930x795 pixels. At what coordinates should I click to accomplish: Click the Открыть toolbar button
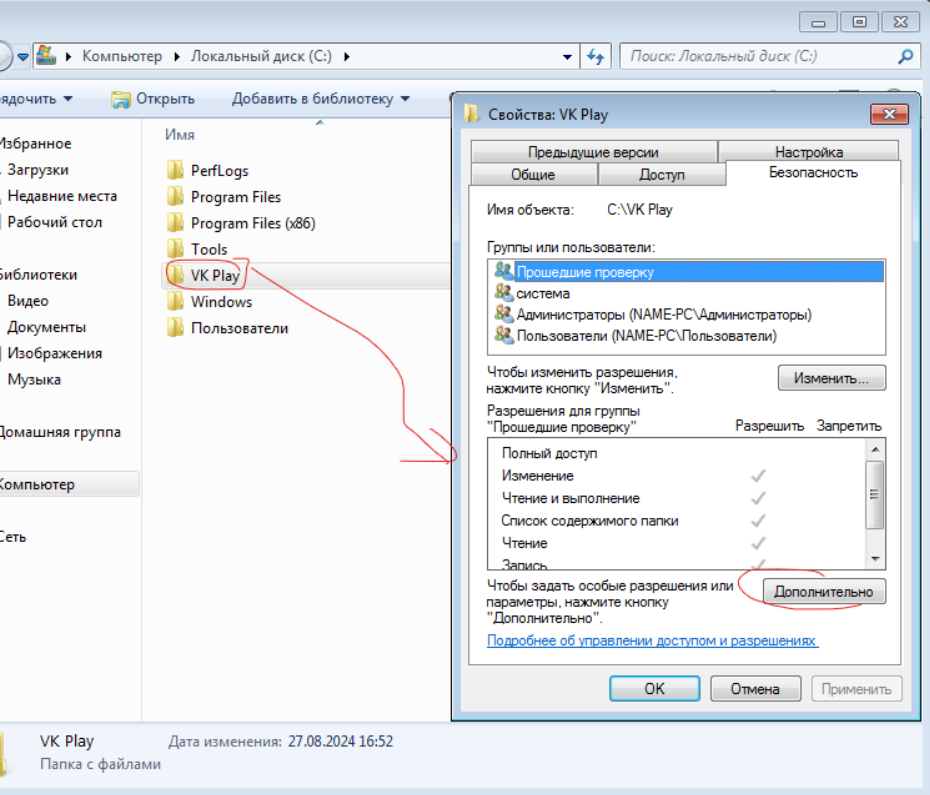(x=153, y=98)
